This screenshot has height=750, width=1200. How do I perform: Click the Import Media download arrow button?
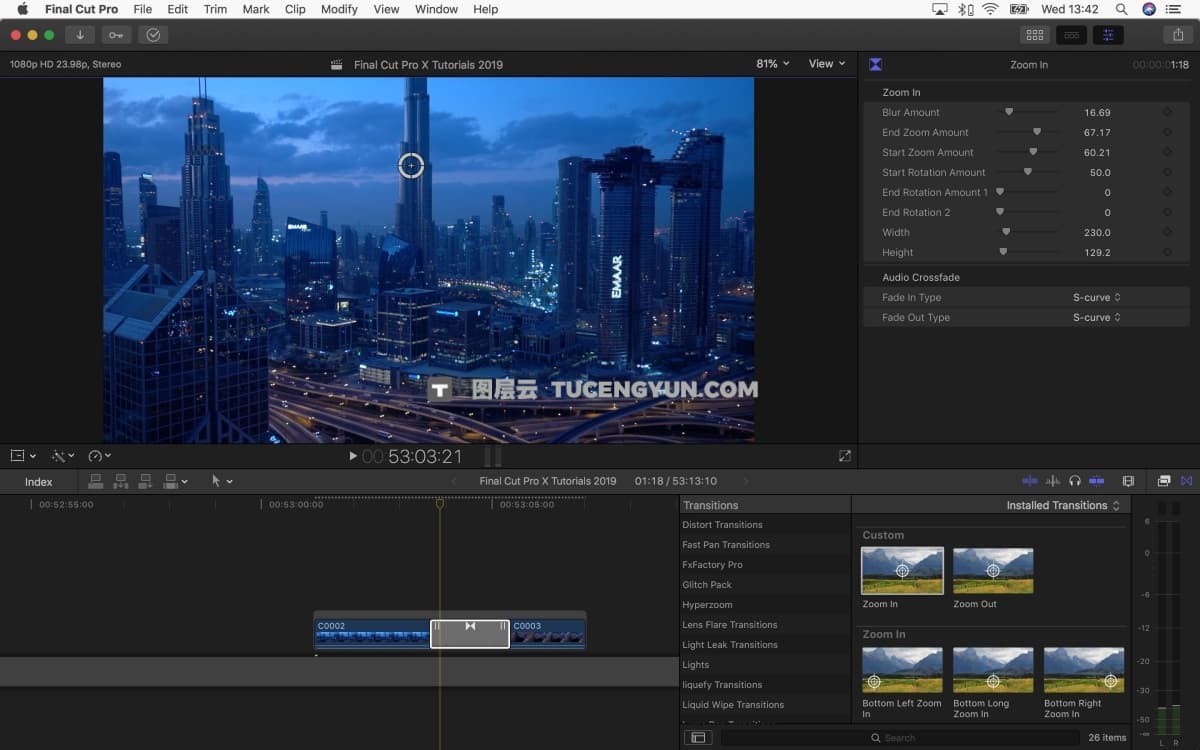click(x=80, y=35)
